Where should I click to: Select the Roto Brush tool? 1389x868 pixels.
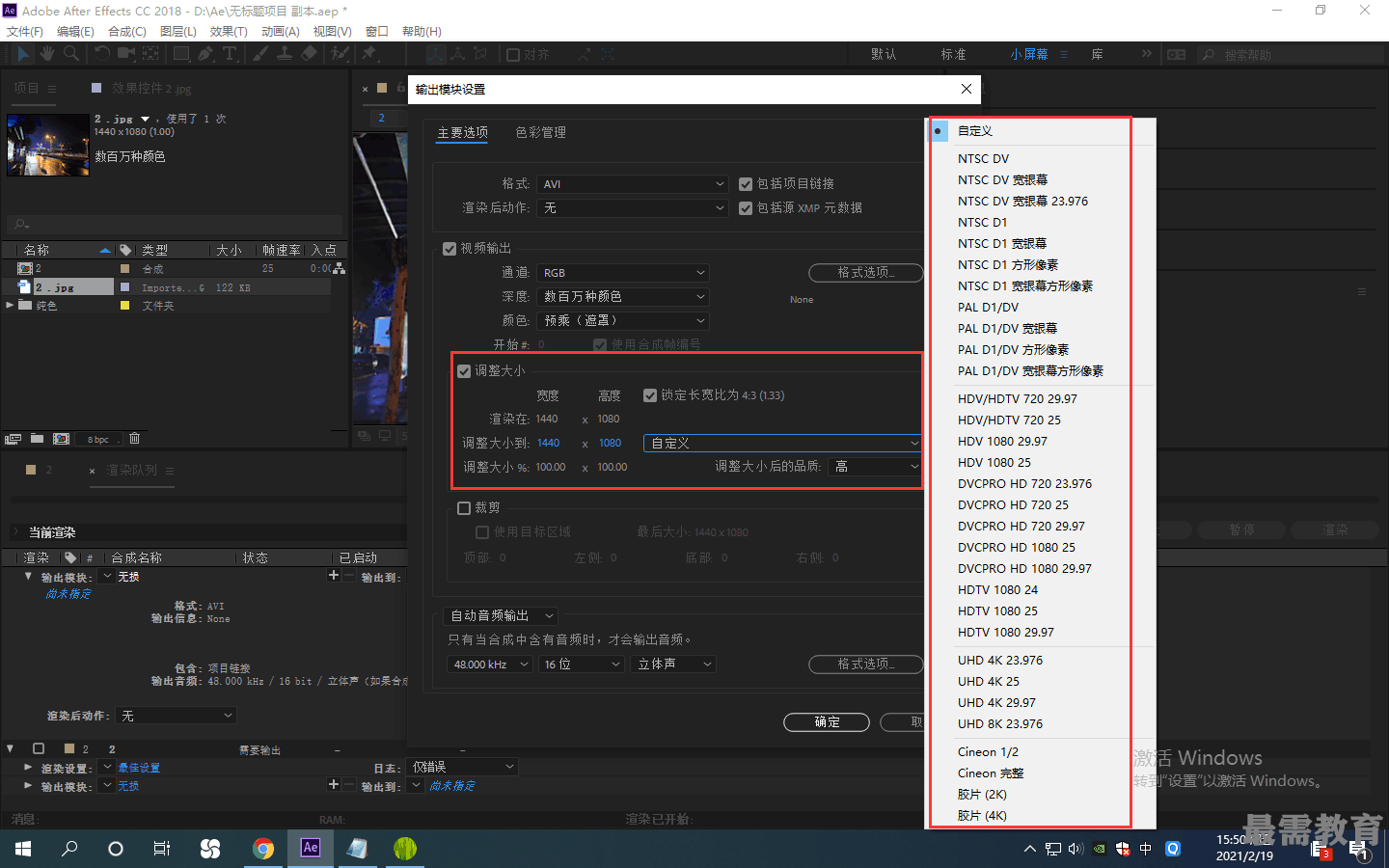[x=340, y=54]
